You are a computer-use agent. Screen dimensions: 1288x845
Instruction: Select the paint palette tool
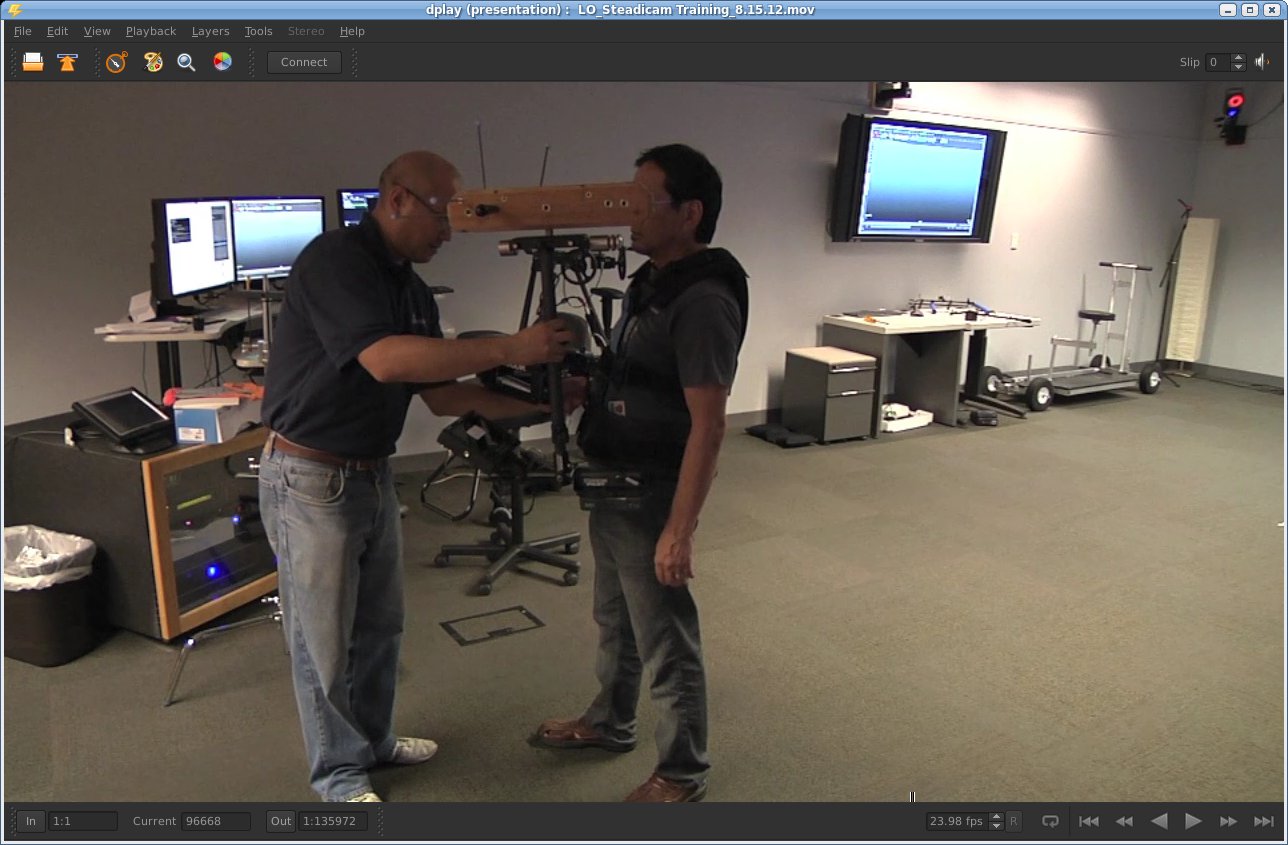(153, 62)
